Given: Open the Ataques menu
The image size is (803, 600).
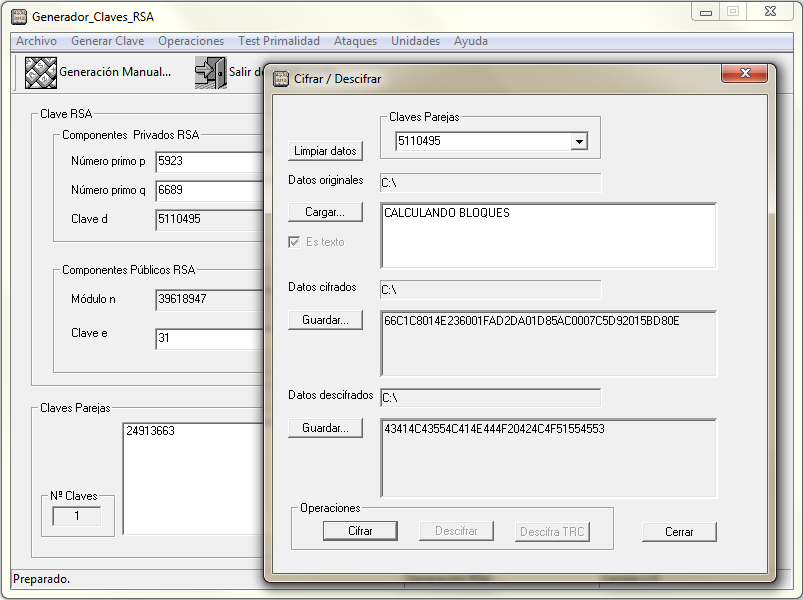Looking at the screenshot, I should (355, 41).
